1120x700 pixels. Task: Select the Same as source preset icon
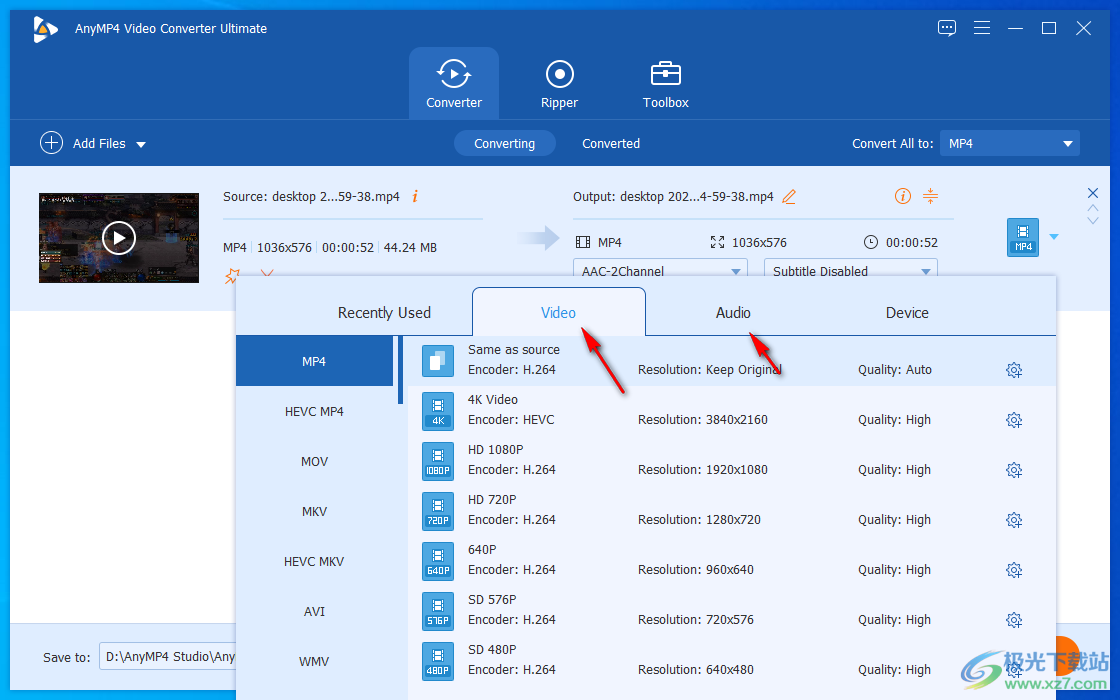pyautogui.click(x=438, y=361)
